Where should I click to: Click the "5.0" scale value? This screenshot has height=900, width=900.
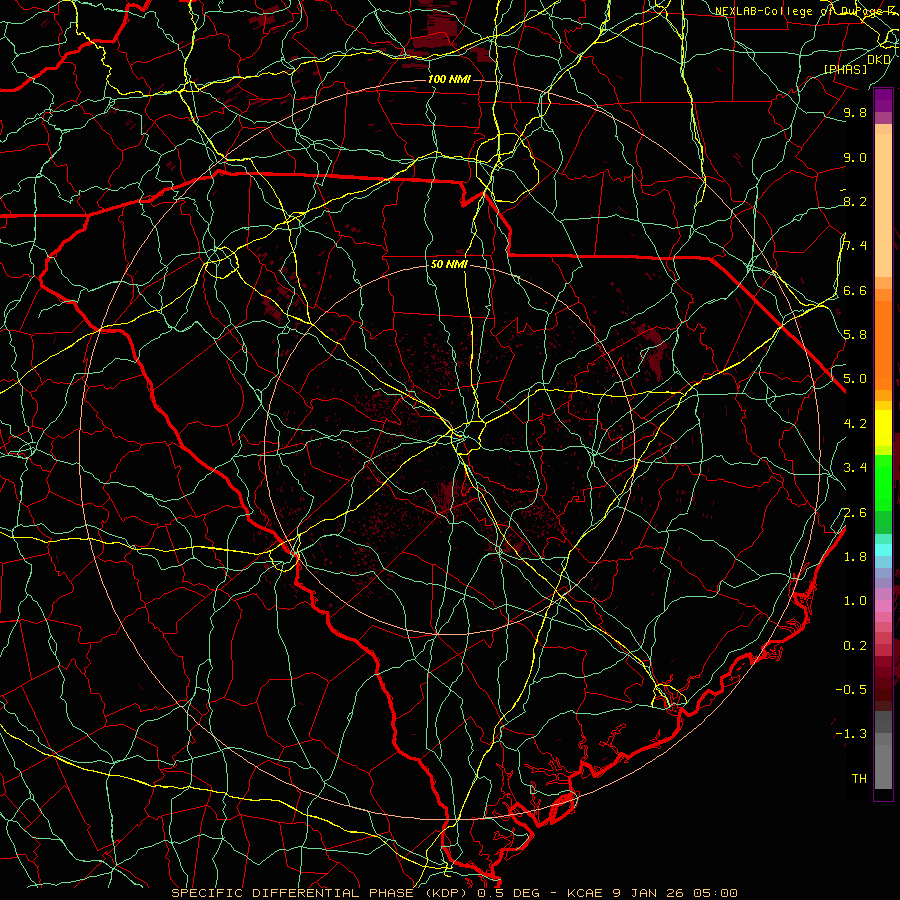(x=855, y=379)
